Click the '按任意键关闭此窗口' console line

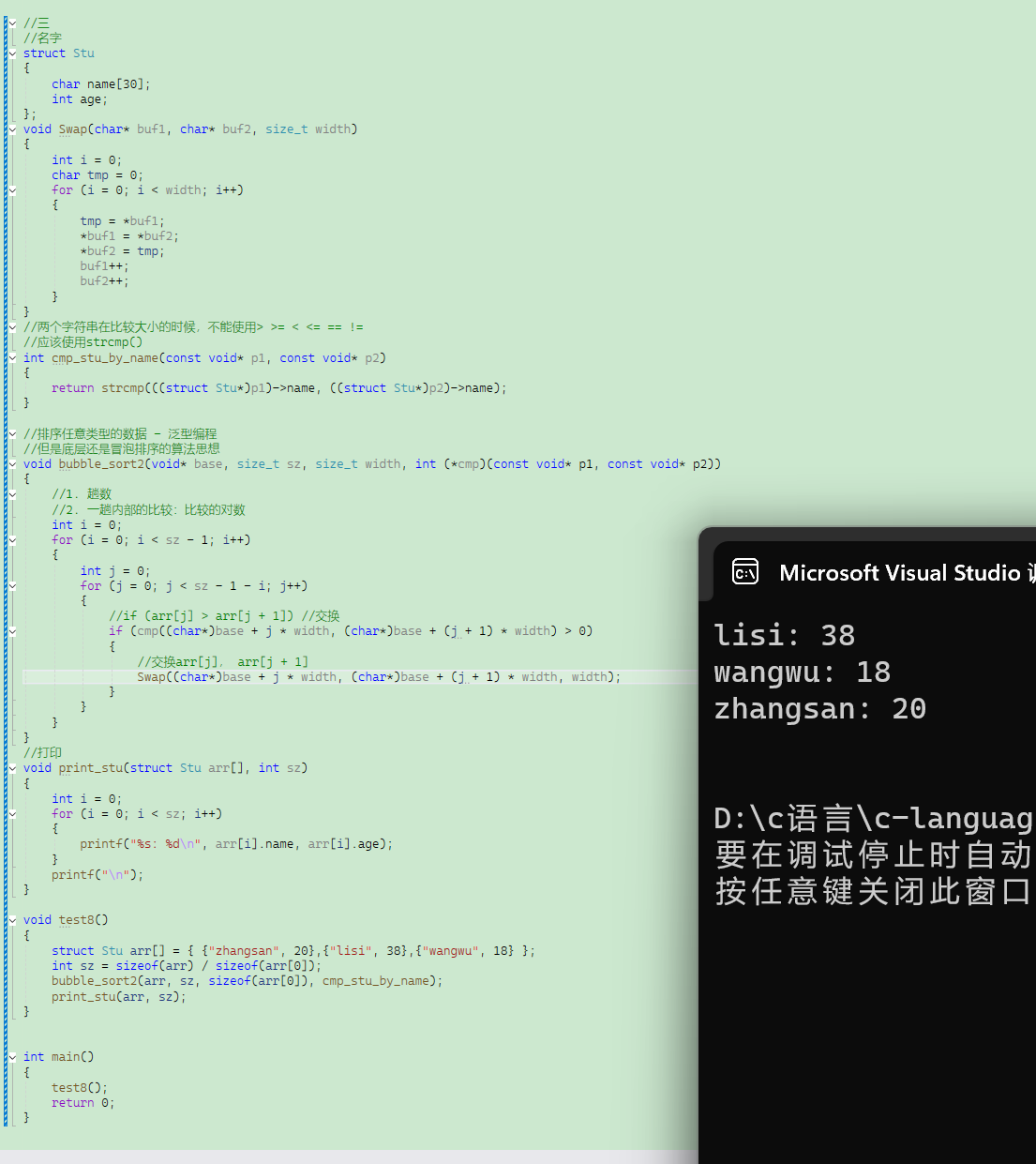874,890
